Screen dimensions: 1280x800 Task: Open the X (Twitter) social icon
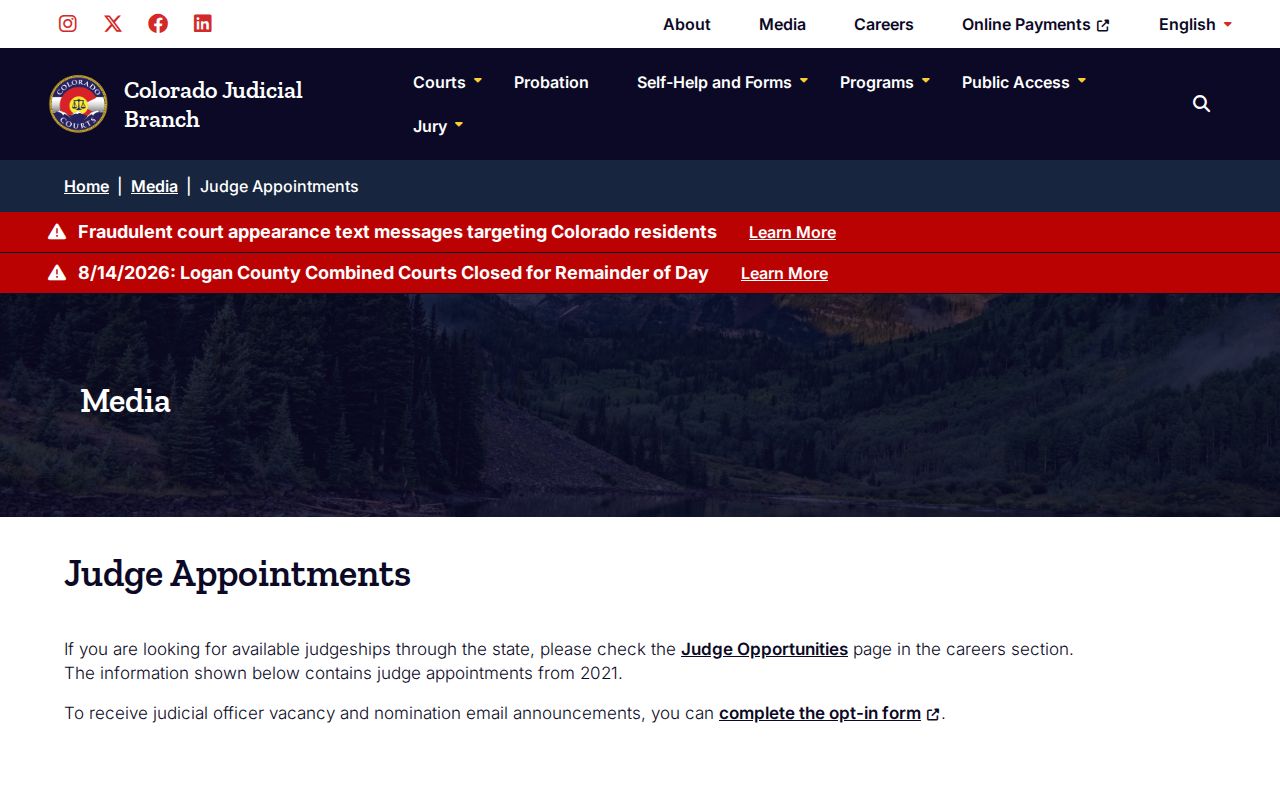pyautogui.click(x=113, y=24)
